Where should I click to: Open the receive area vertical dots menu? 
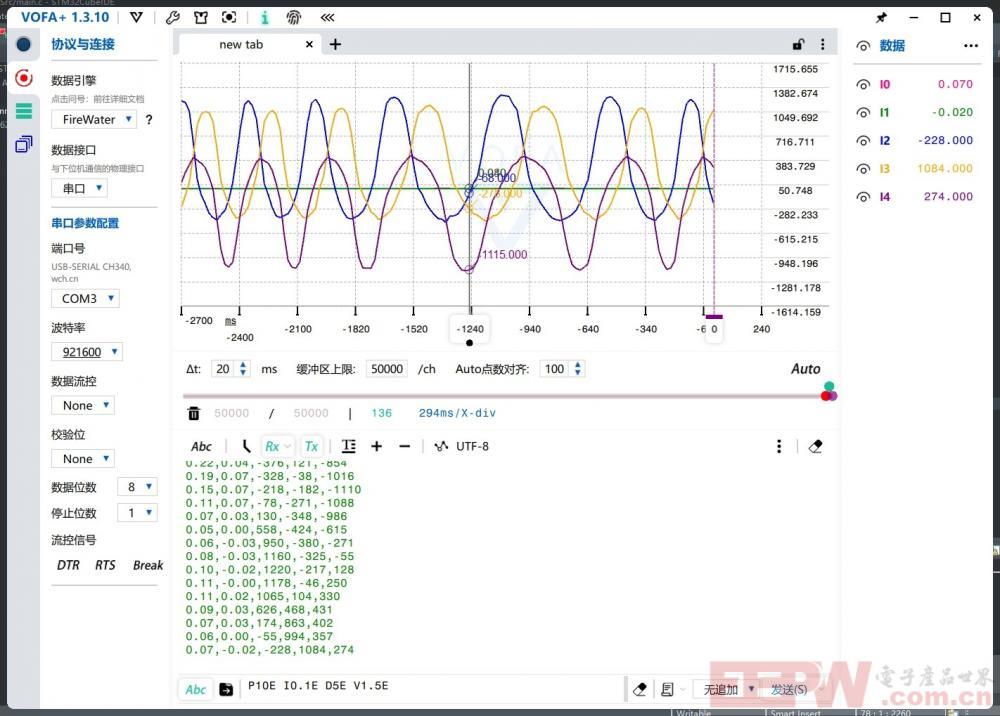point(779,446)
